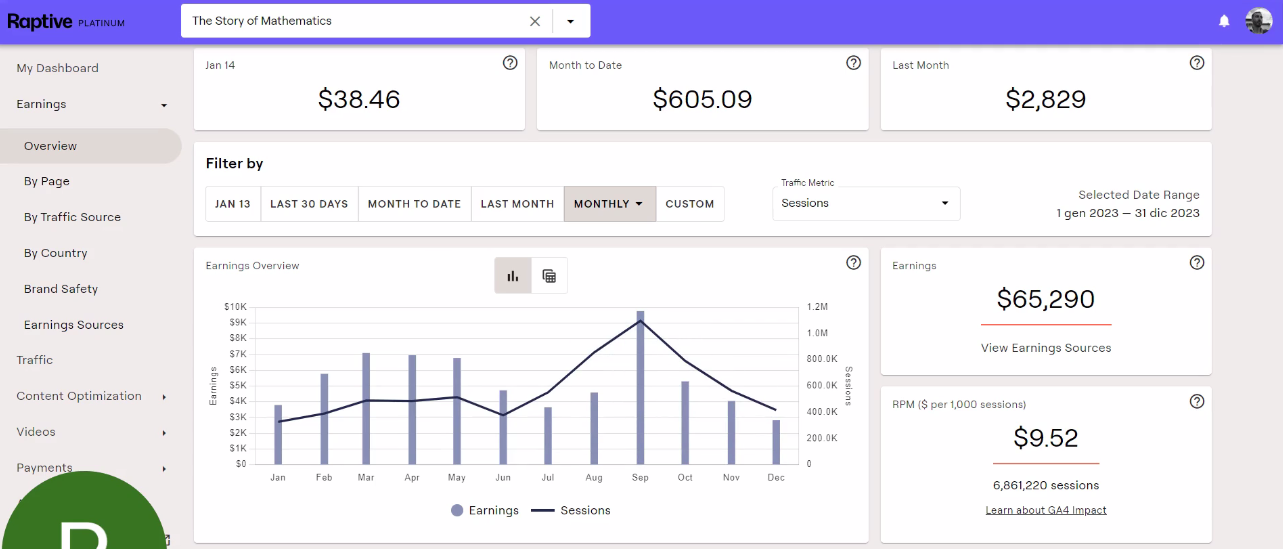Open Brand Safety page
1283x549 pixels.
point(61,289)
